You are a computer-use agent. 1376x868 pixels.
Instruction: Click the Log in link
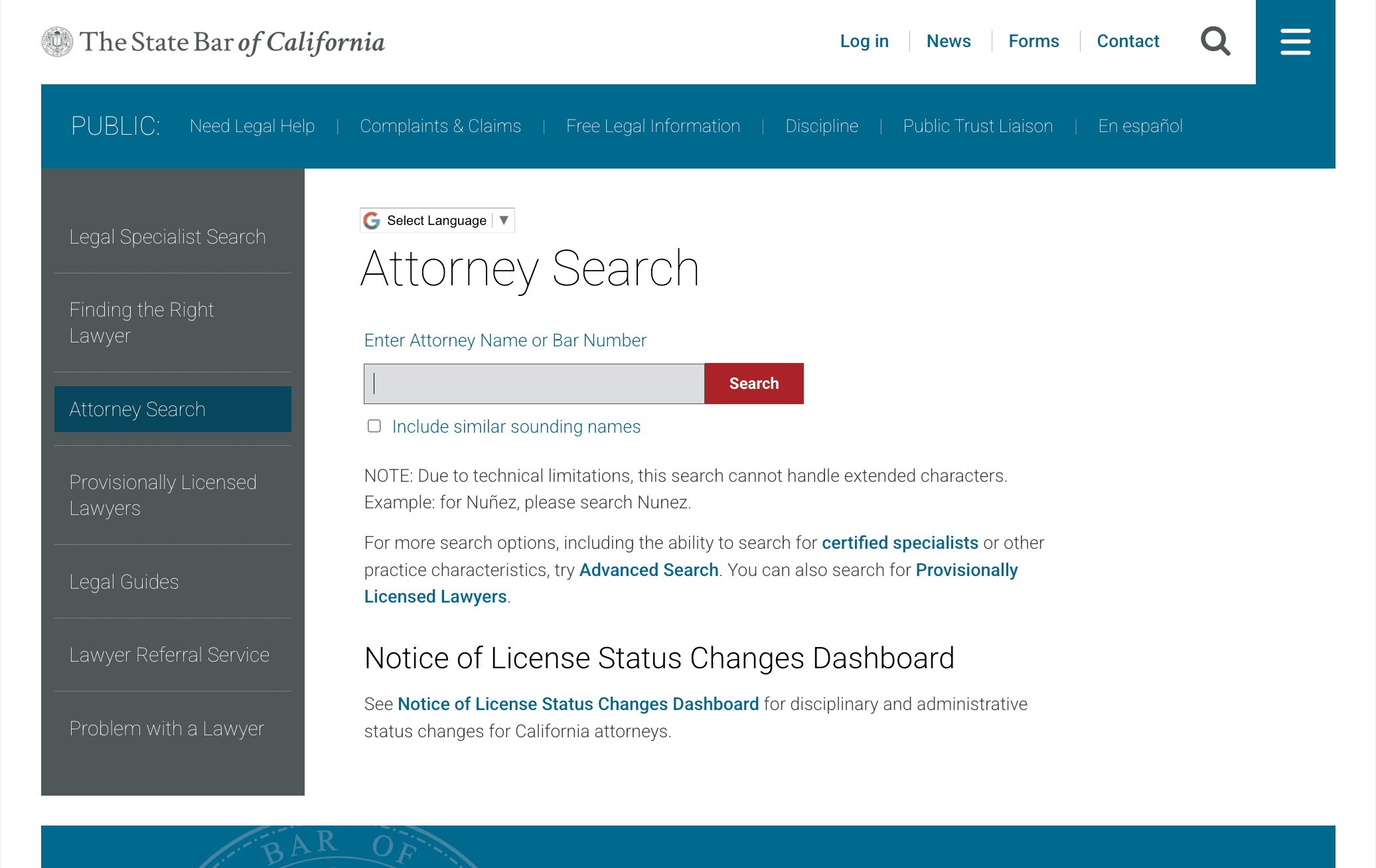click(x=864, y=41)
